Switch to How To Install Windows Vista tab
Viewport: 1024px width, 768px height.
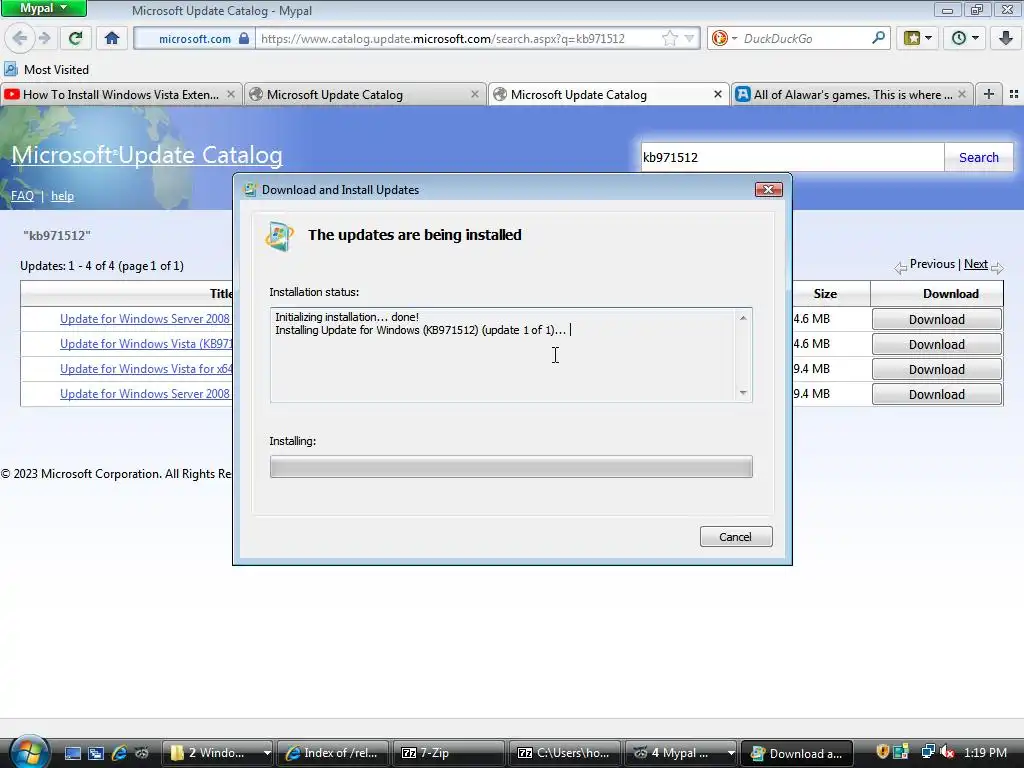[121, 95]
